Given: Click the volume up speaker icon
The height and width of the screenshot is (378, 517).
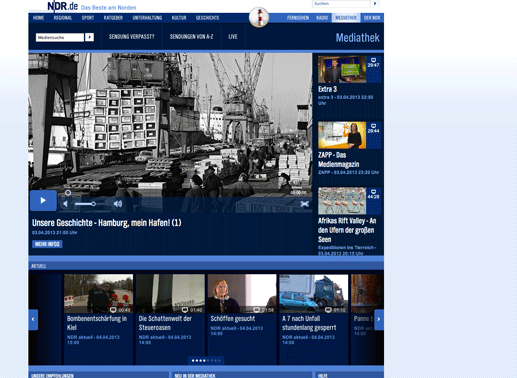Looking at the screenshot, I should (118, 204).
